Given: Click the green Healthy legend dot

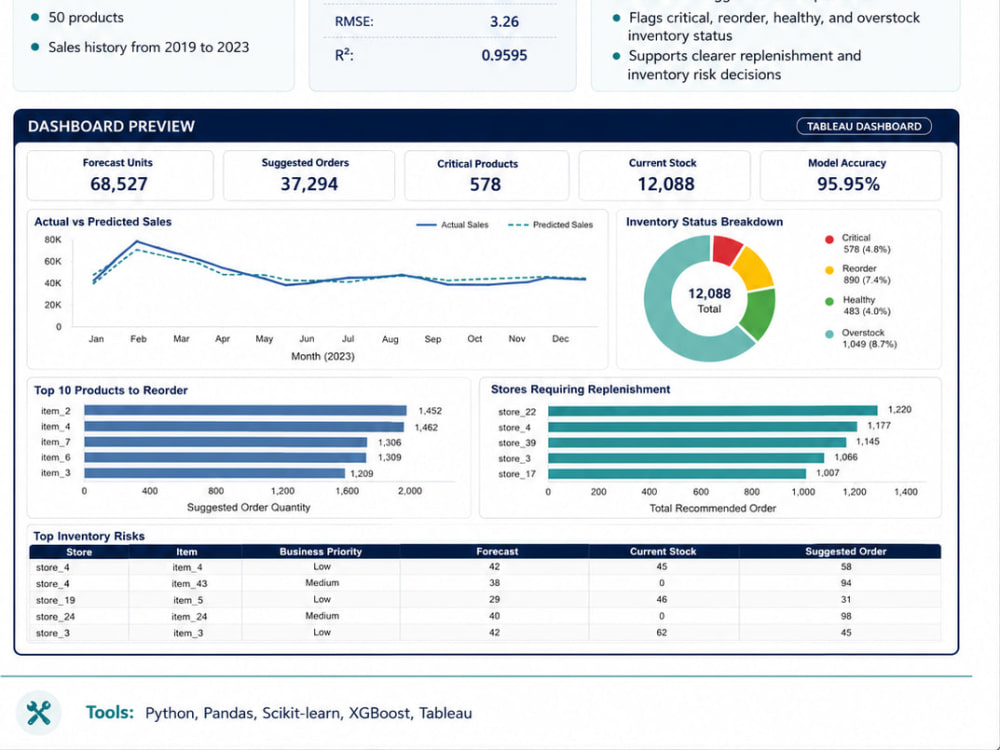Looking at the screenshot, I should tap(829, 302).
